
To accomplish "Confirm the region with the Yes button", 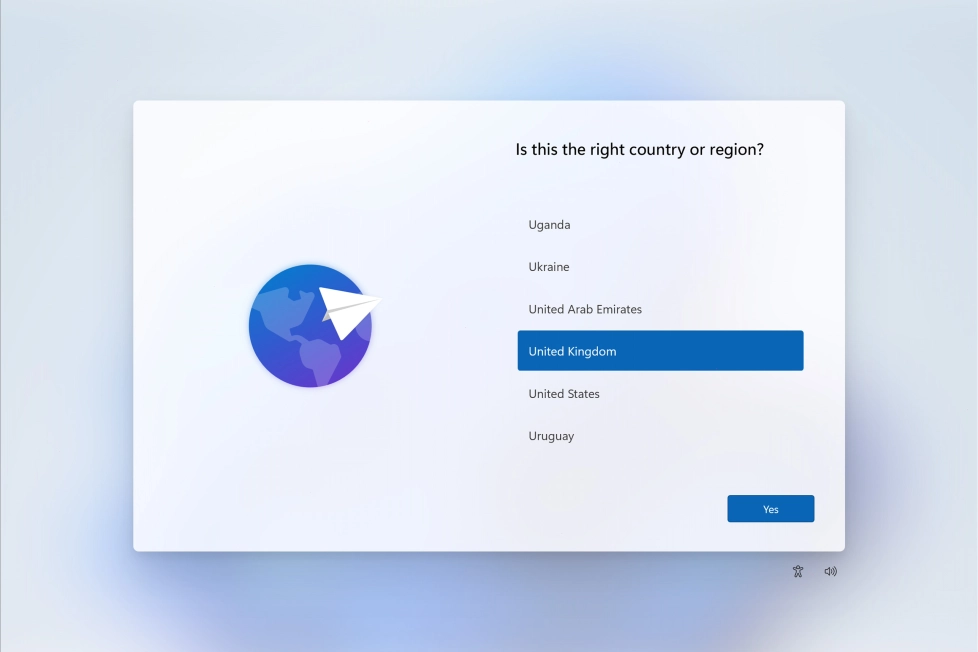I will coord(770,508).
